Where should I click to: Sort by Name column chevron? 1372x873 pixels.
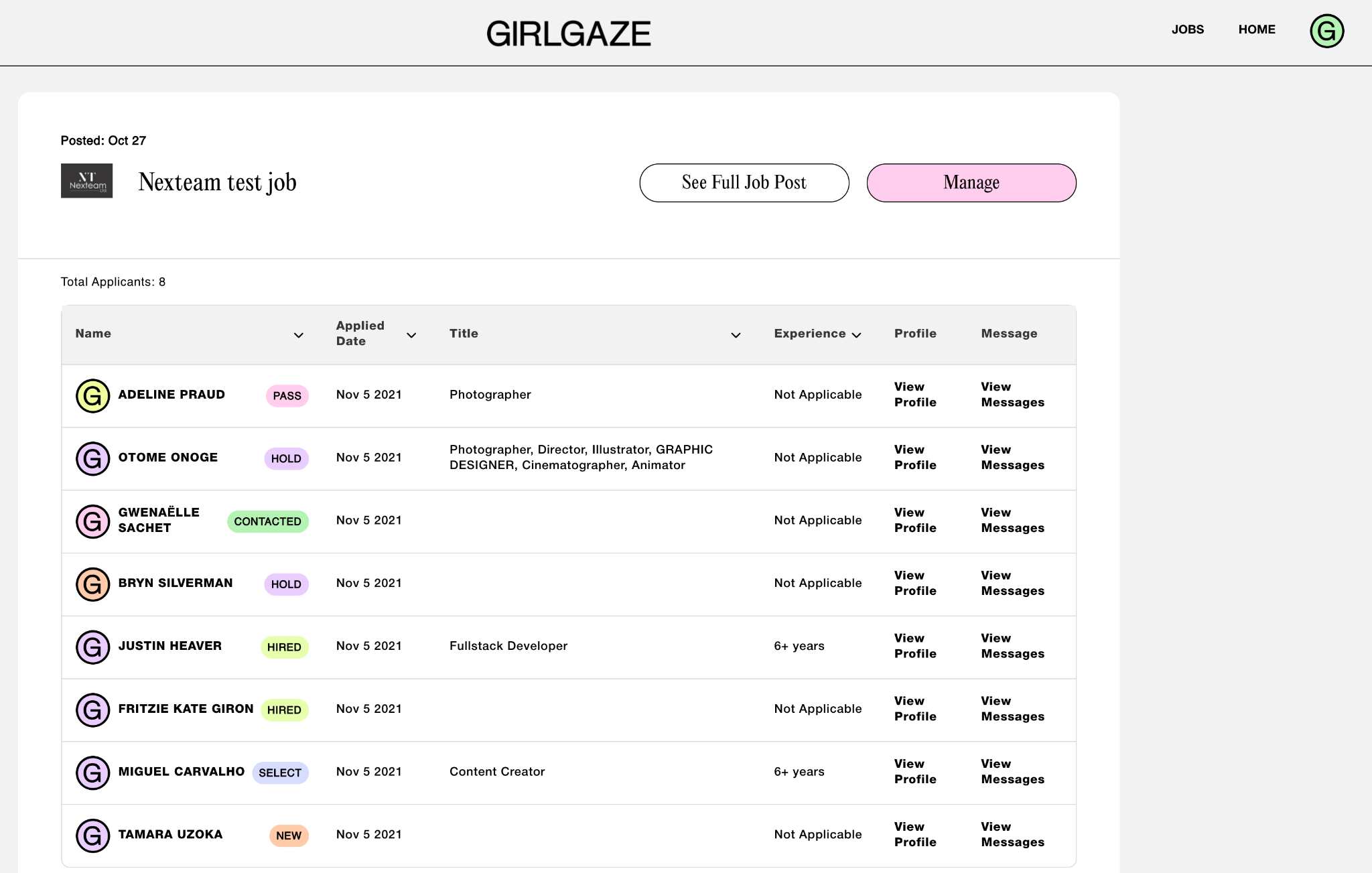coord(299,335)
